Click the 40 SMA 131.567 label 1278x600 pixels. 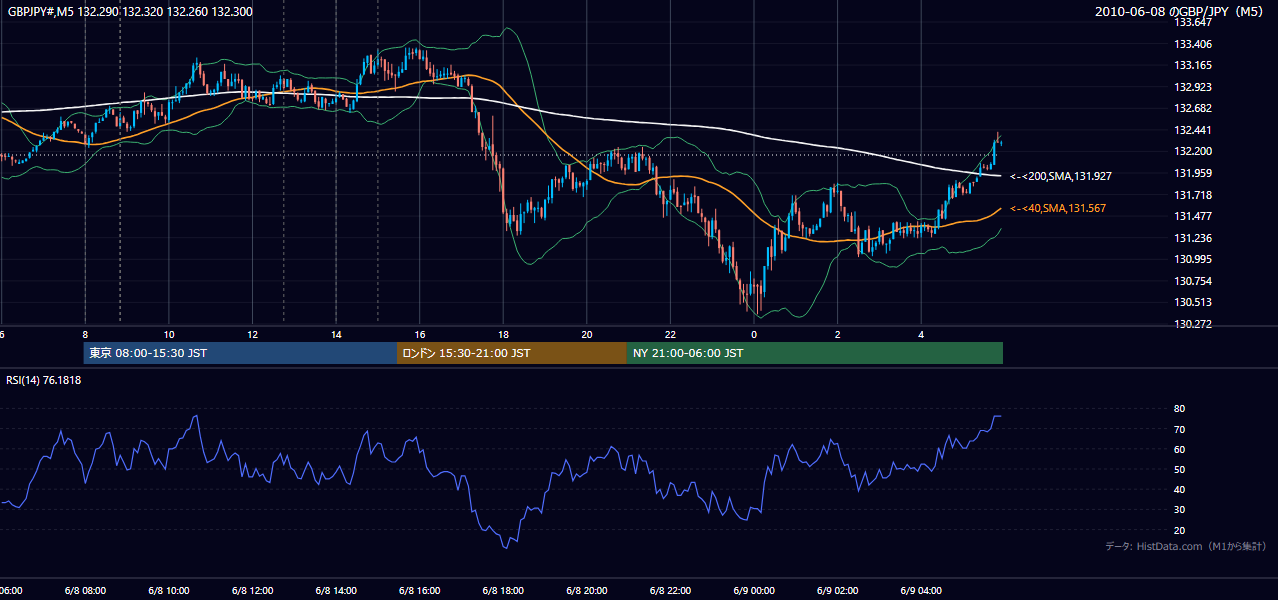[x=1059, y=208]
